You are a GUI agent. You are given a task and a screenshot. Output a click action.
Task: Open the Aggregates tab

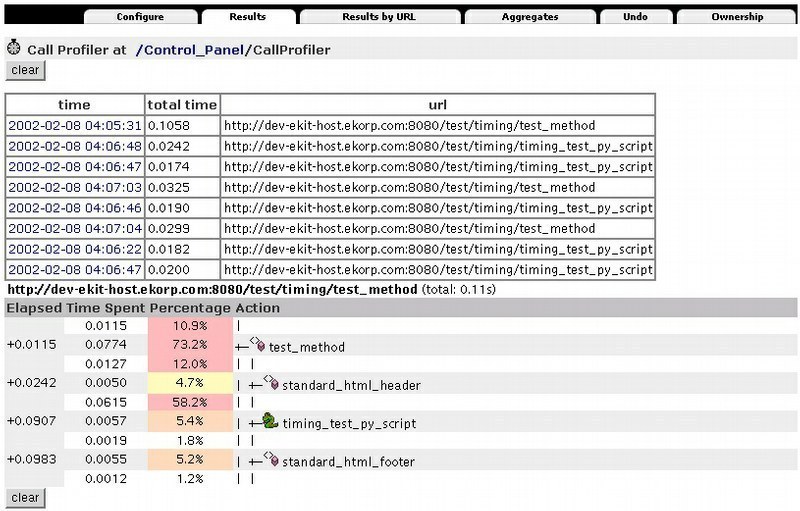(530, 17)
